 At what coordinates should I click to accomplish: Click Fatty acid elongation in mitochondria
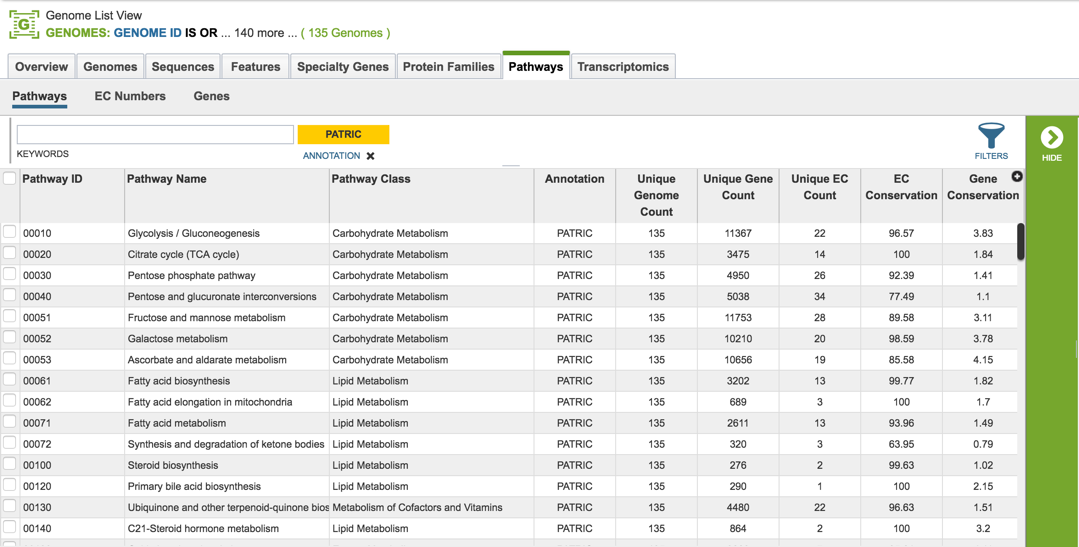[210, 402]
